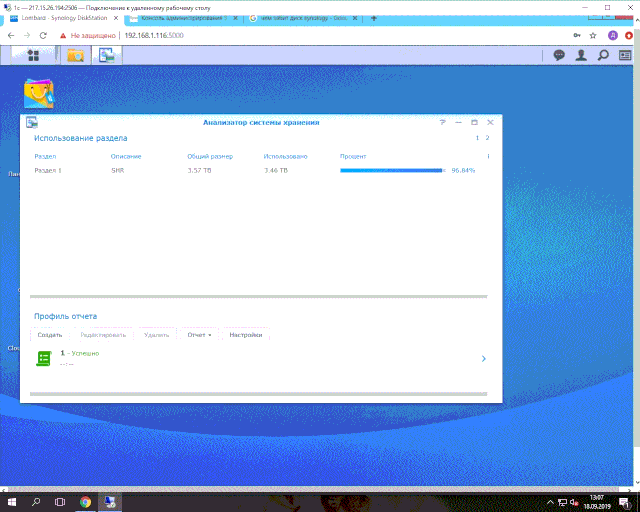Image resolution: width=640 pixels, height=512 pixels.
Task: Open the Chrome profile avatar
Action: click(613, 36)
